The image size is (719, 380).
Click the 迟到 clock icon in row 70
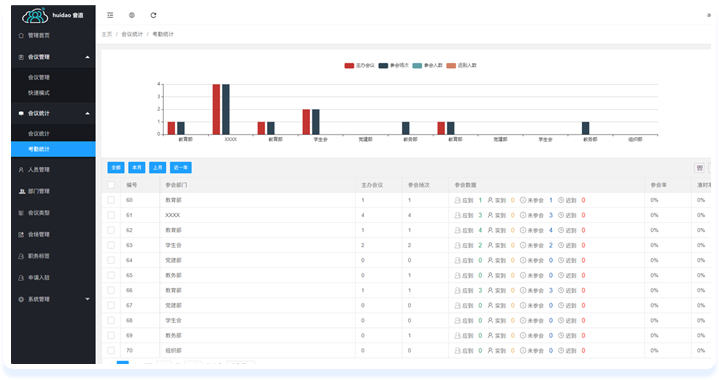(x=561, y=350)
